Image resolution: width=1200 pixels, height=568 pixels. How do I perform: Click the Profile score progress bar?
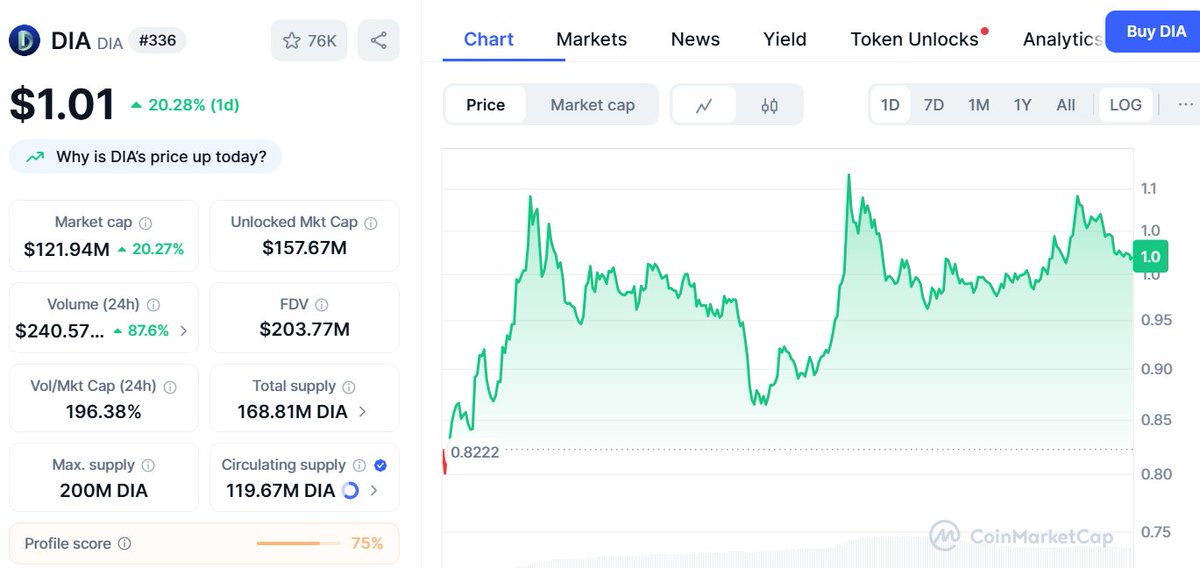[299, 544]
